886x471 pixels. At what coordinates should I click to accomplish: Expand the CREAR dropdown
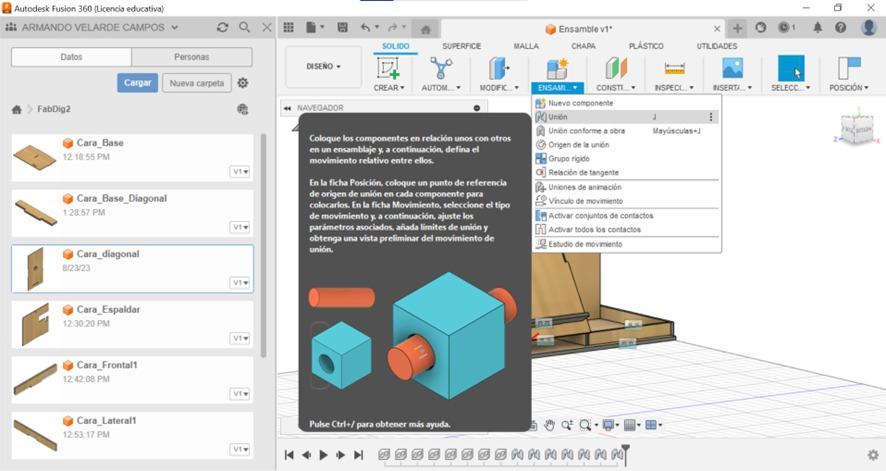pos(389,88)
